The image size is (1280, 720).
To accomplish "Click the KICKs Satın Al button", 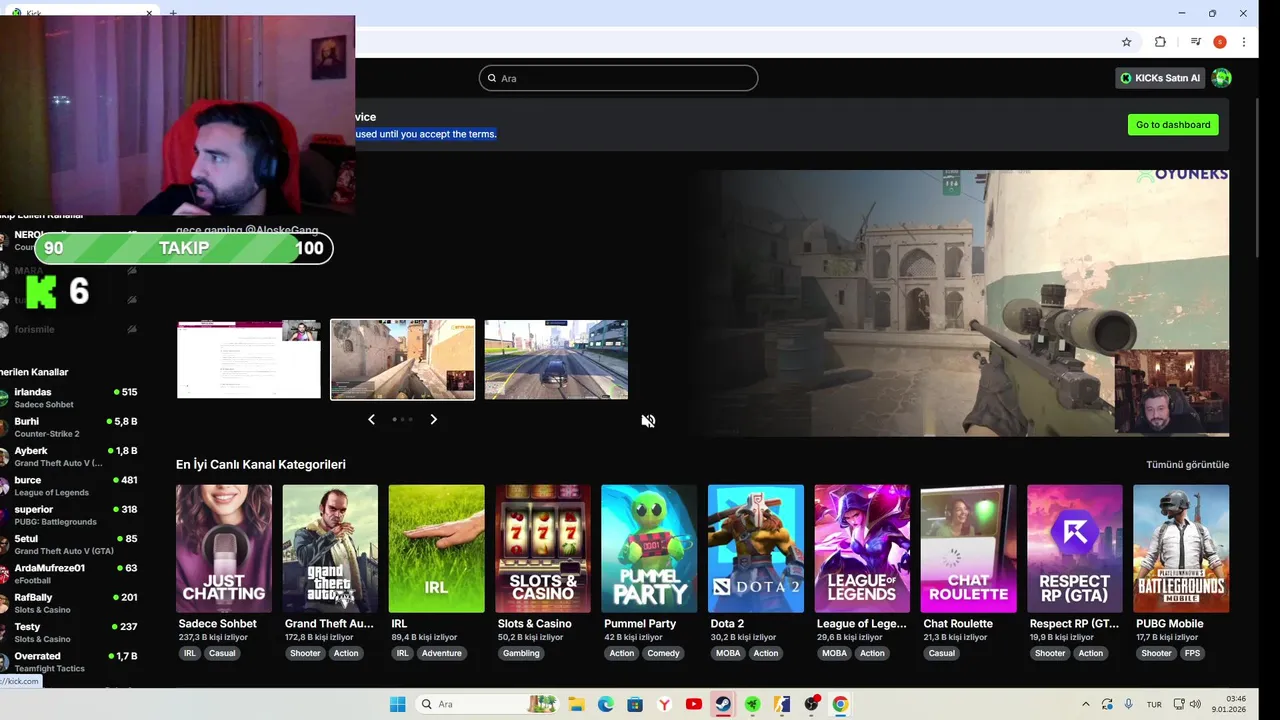I will [1160, 78].
